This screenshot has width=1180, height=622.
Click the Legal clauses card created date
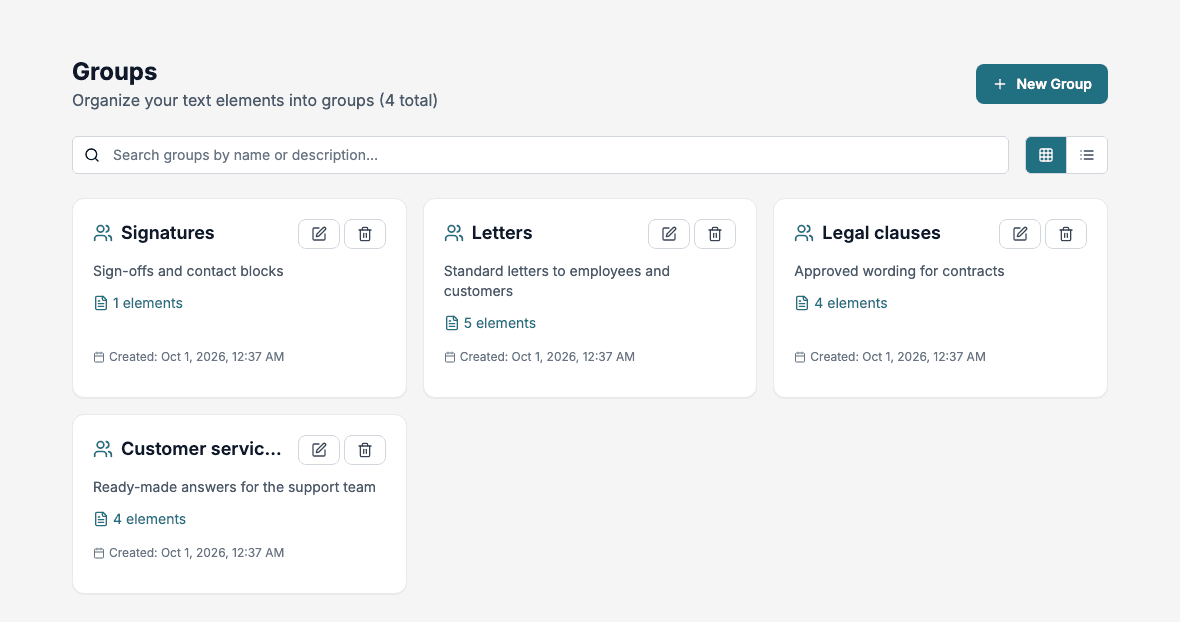click(x=898, y=357)
